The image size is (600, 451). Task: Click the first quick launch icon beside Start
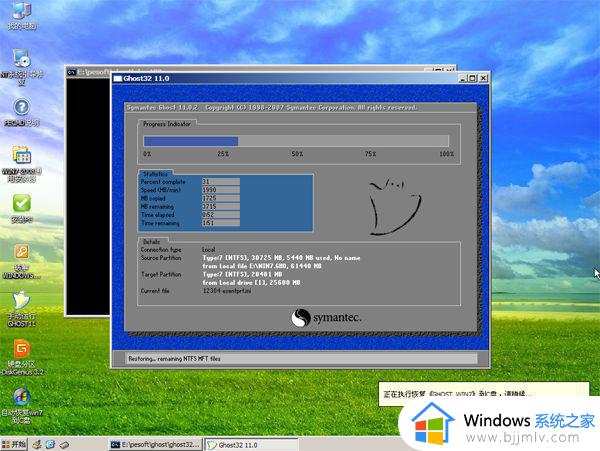pos(37,444)
